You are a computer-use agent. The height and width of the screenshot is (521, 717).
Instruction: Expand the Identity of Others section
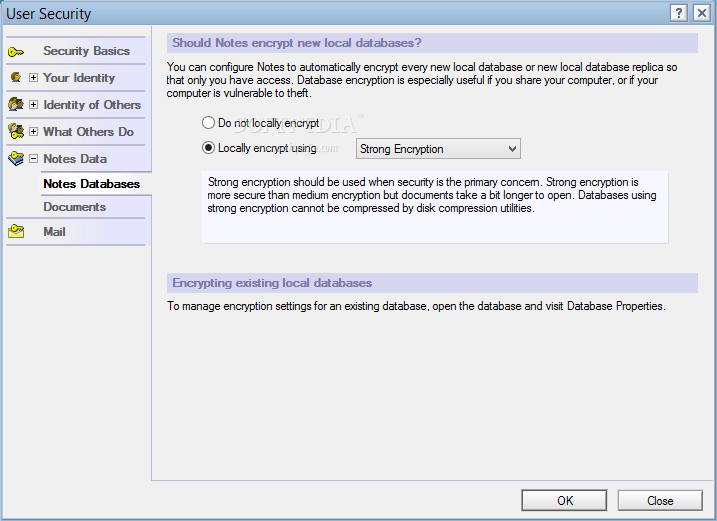[x=33, y=104]
